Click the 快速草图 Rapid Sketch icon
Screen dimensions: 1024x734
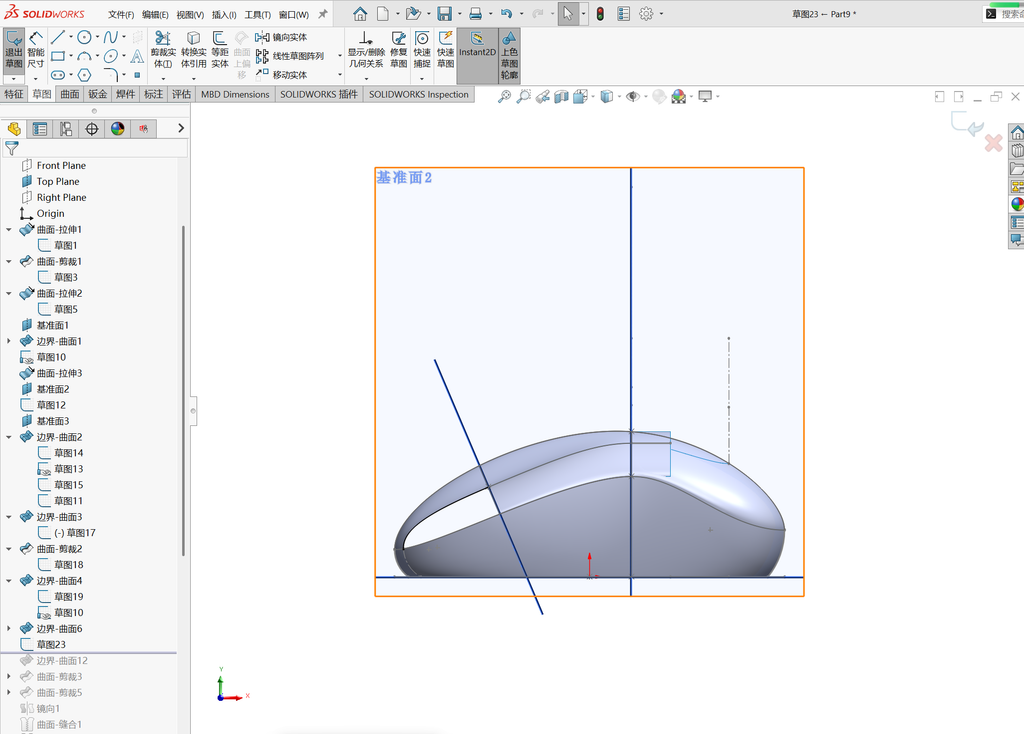pyautogui.click(x=445, y=50)
